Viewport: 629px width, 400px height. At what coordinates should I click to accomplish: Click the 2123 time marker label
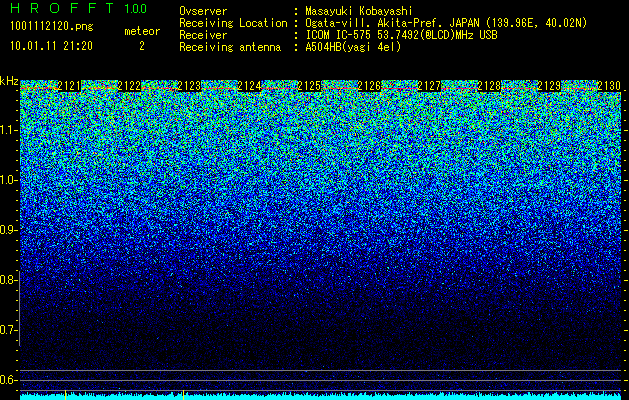[189, 86]
